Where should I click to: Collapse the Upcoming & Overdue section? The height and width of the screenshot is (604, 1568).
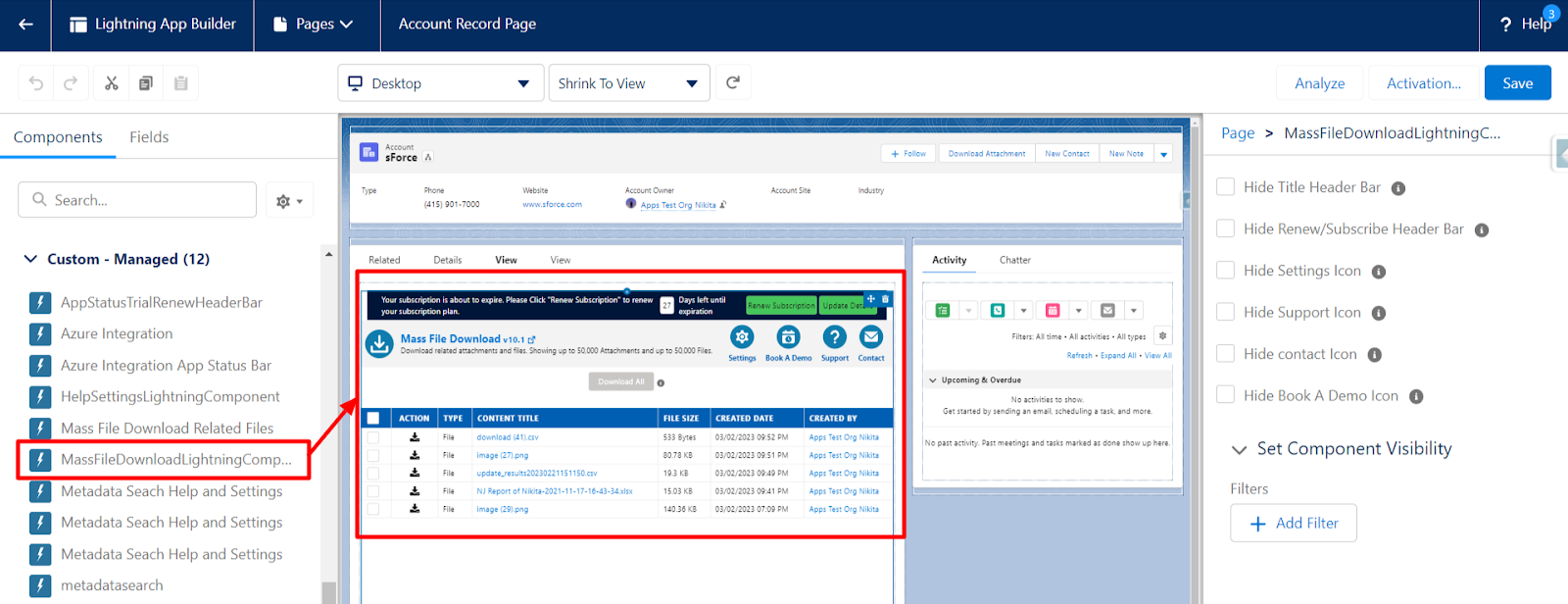coord(932,379)
